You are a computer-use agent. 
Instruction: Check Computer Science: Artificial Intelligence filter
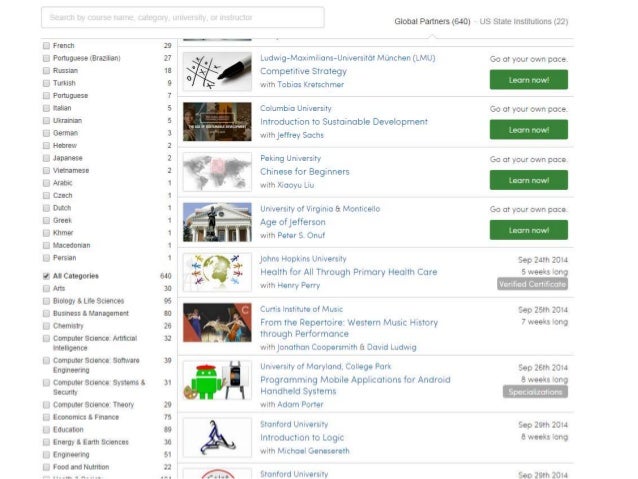[x=46, y=339]
